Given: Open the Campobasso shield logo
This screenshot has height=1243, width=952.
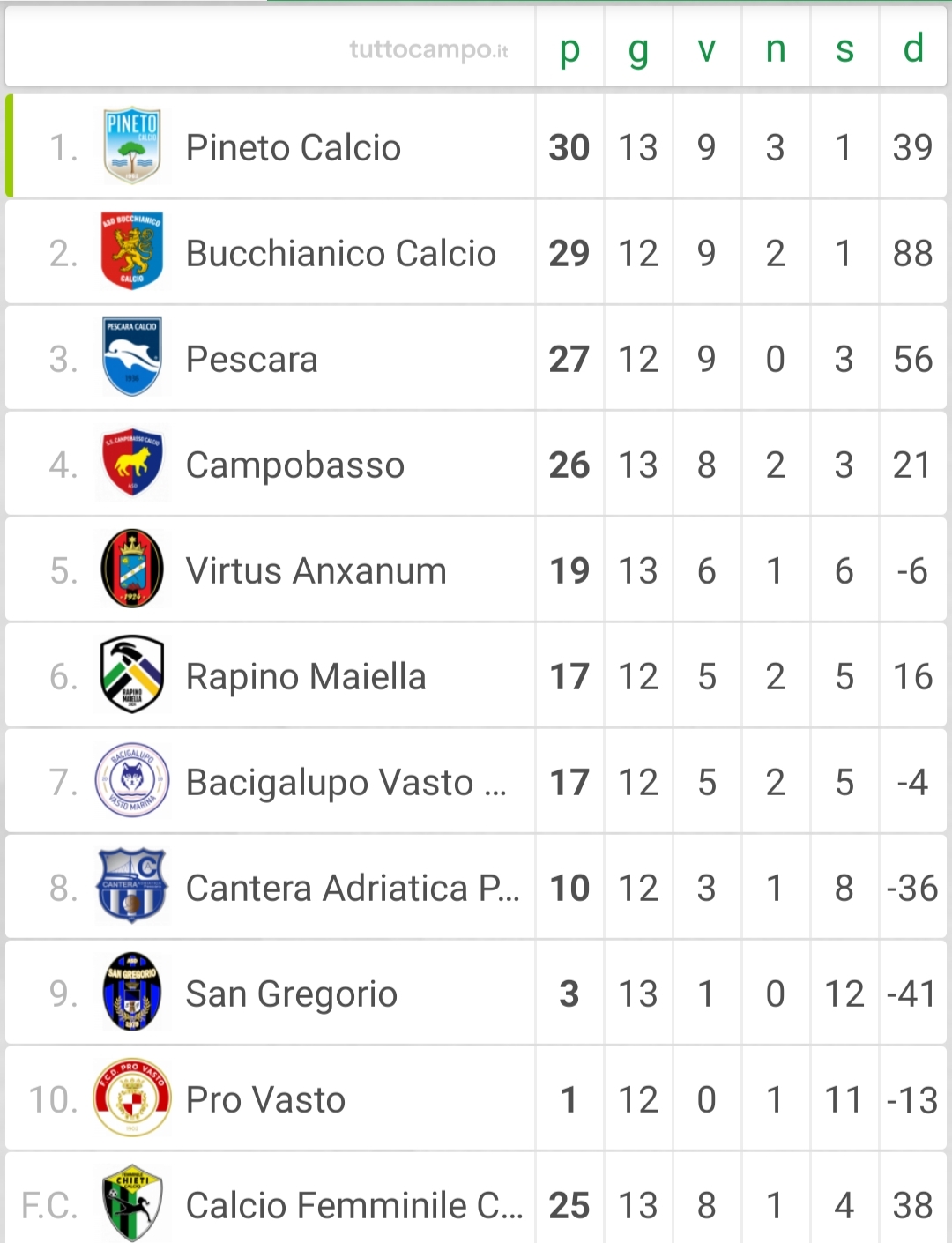Looking at the screenshot, I should (131, 464).
